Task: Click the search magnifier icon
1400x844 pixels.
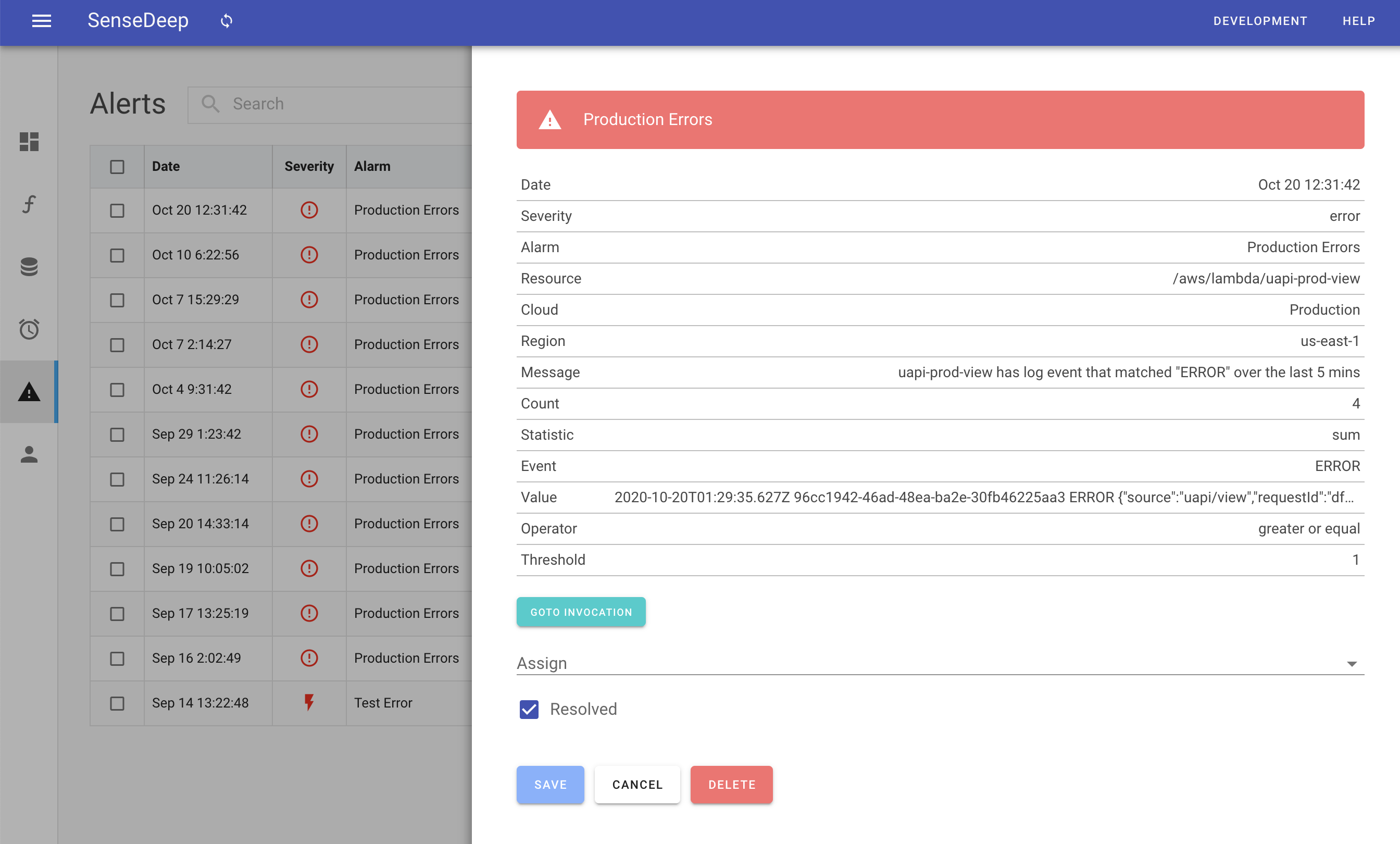Action: coord(210,104)
